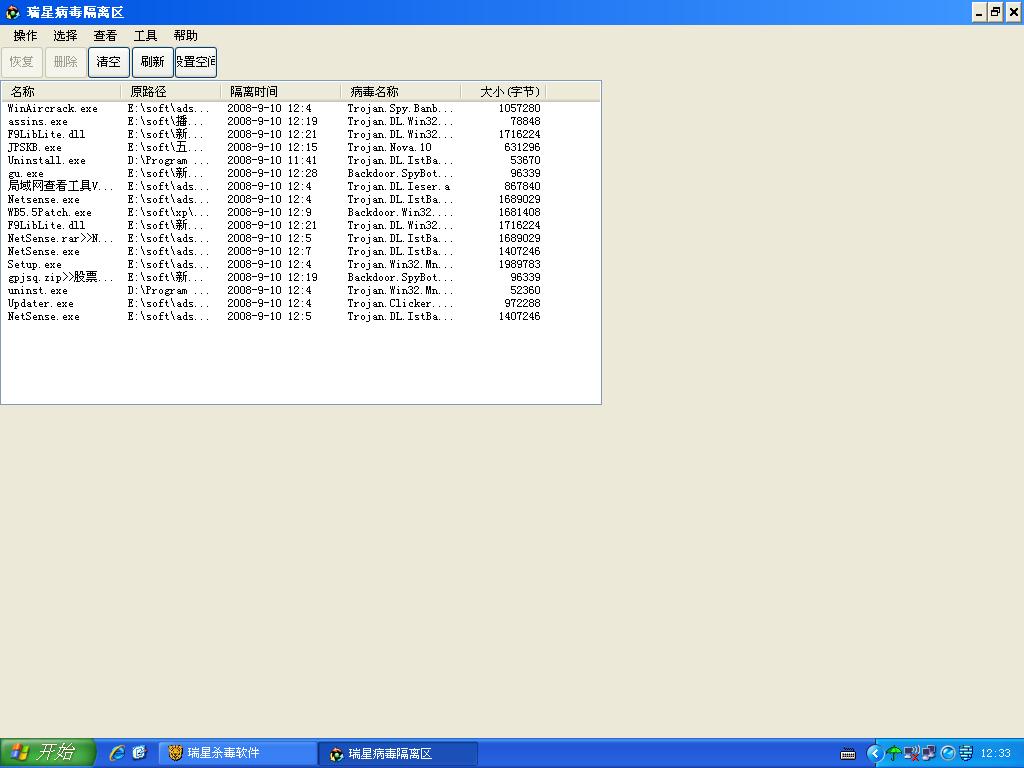The height and width of the screenshot is (768, 1024).
Task: Select the Netsense.exe entry sized 1689029
Action: [44, 200]
